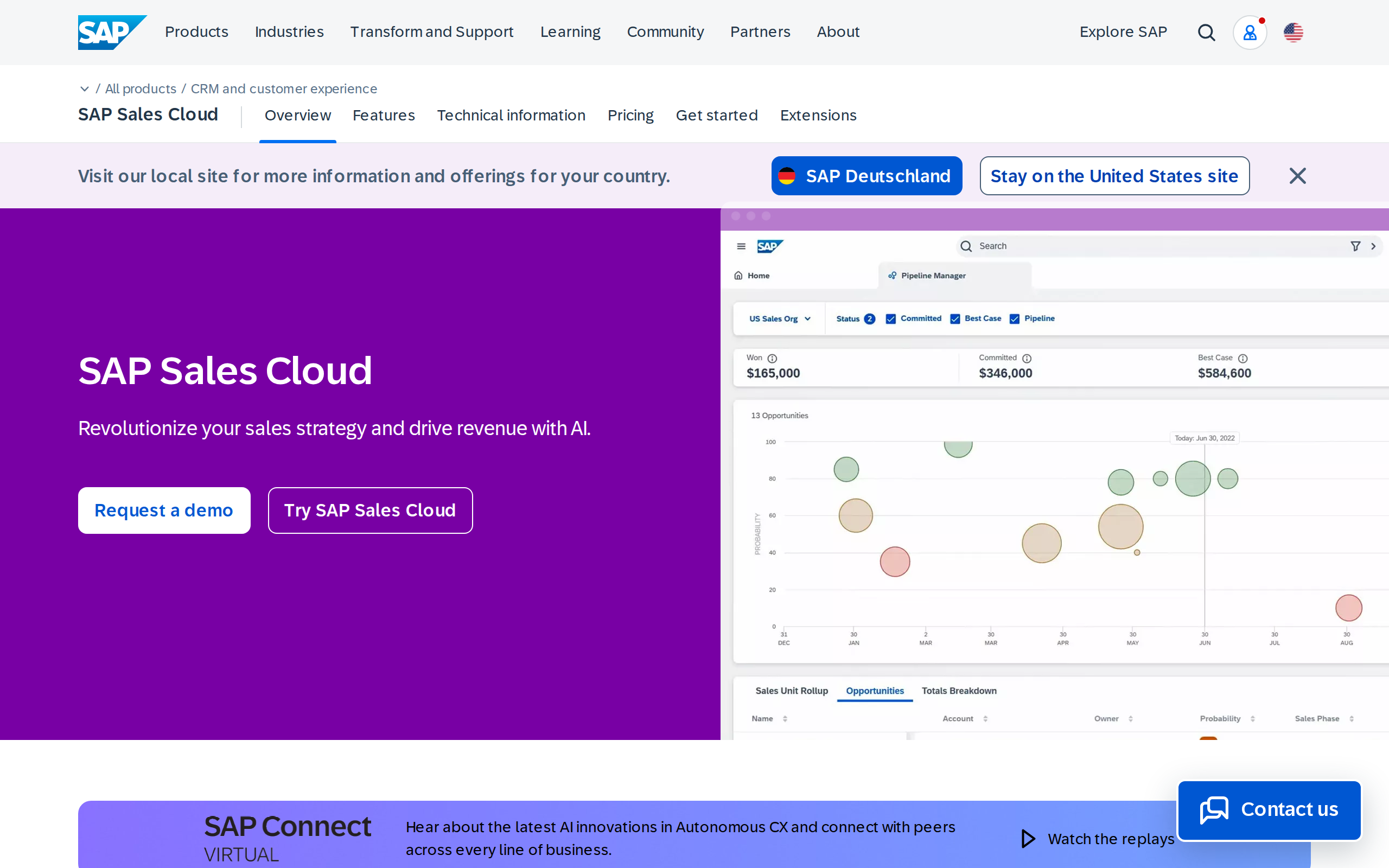Click the Status count badge showing 2

(x=870, y=318)
